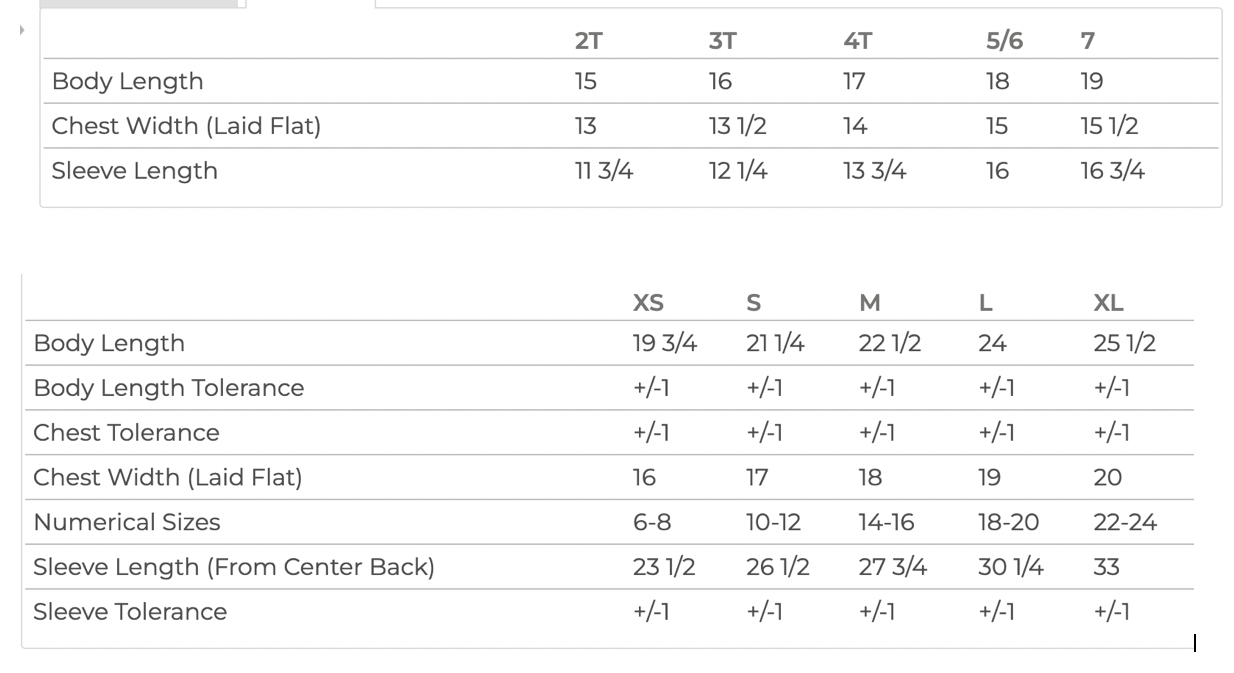Image resolution: width=1234 pixels, height=673 pixels.
Task: Select the Numerical Sizes row label
Action: click(x=126, y=522)
